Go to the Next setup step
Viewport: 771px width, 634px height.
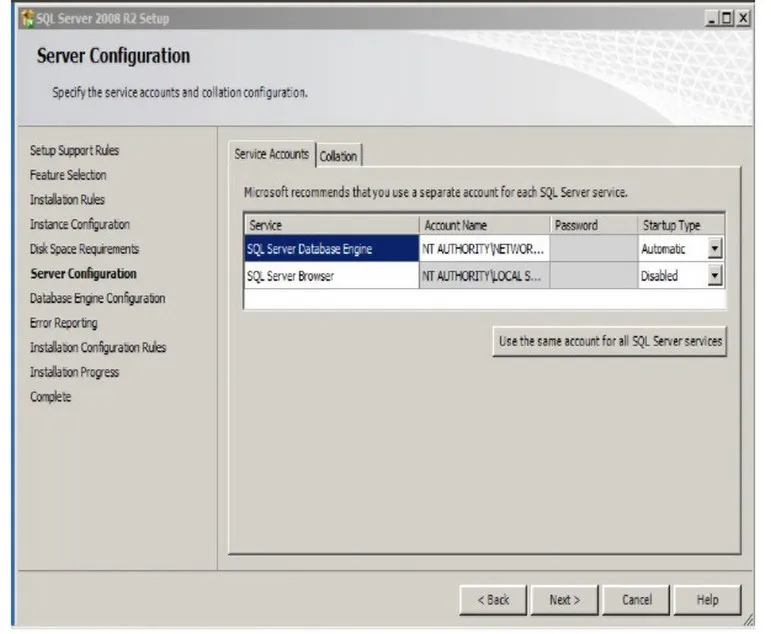564,600
